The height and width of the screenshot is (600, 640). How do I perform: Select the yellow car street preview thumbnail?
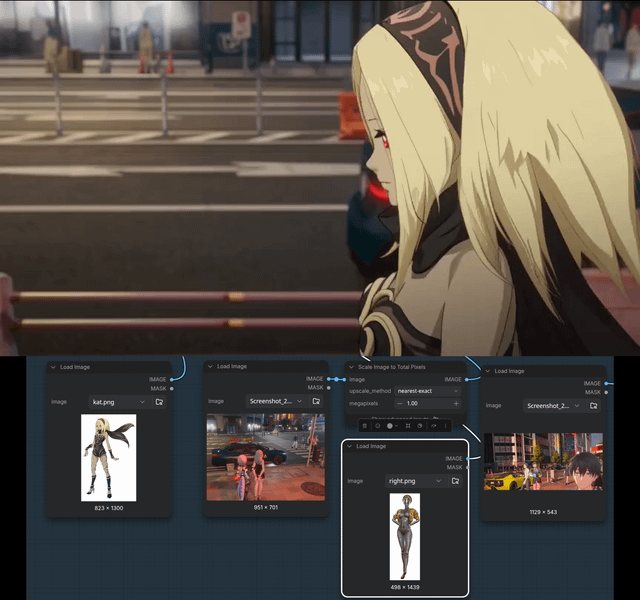543,462
